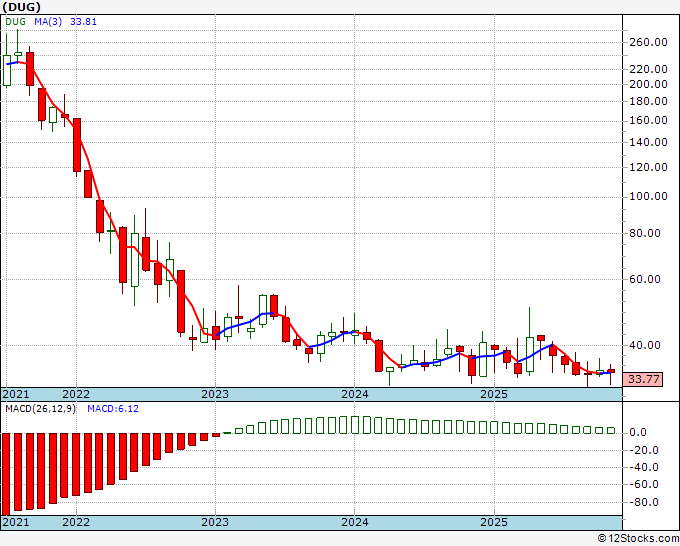
Task: Click 2022 on the MACD time axis
Action: (76, 522)
